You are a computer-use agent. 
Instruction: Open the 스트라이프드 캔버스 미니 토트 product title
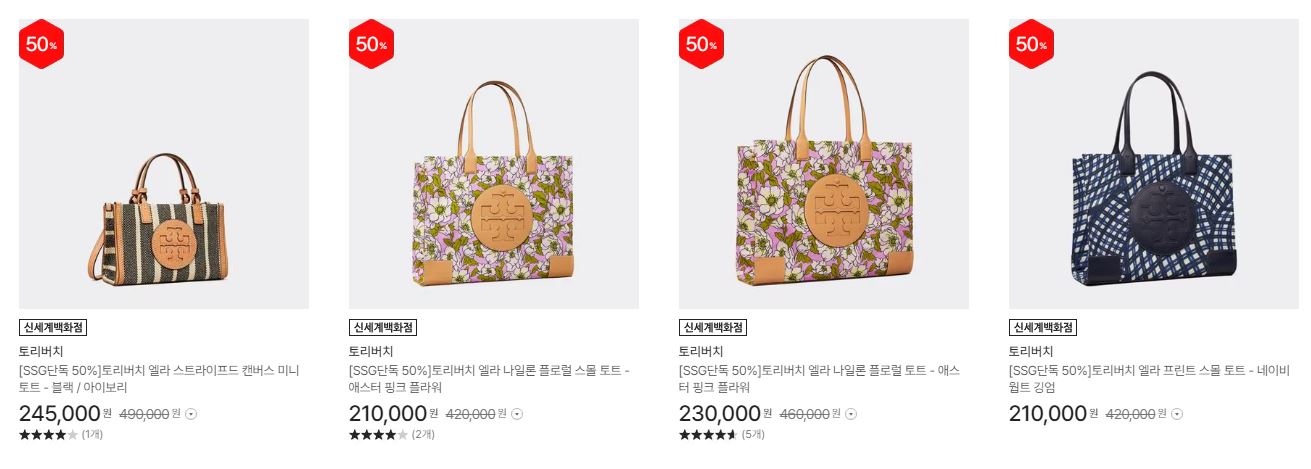coord(159,379)
